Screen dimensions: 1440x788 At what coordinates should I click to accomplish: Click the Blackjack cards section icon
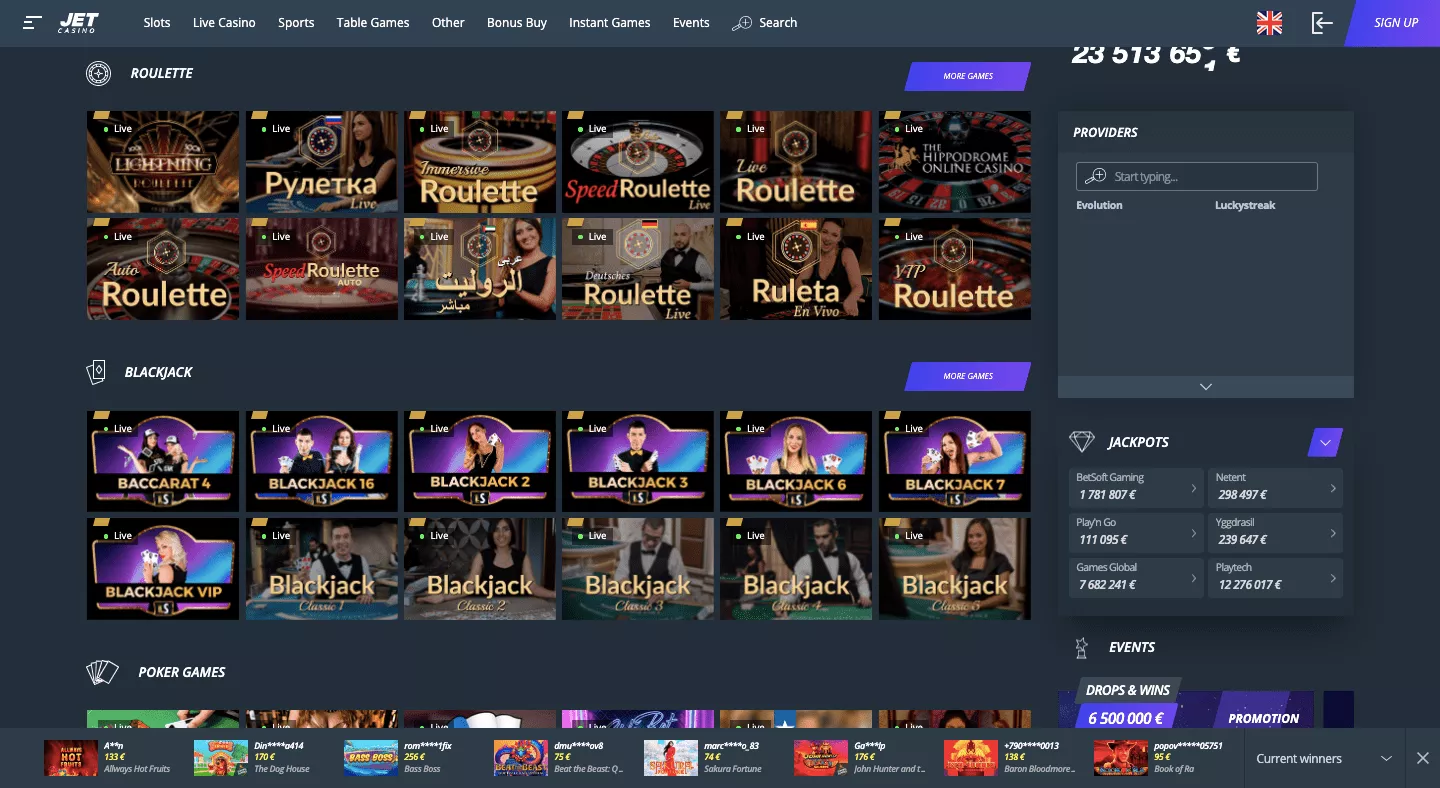96,373
